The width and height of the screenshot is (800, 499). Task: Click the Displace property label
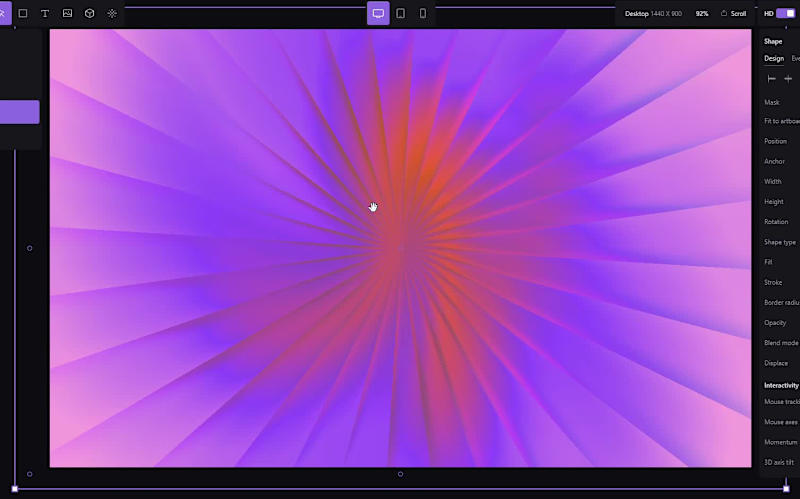coord(776,363)
